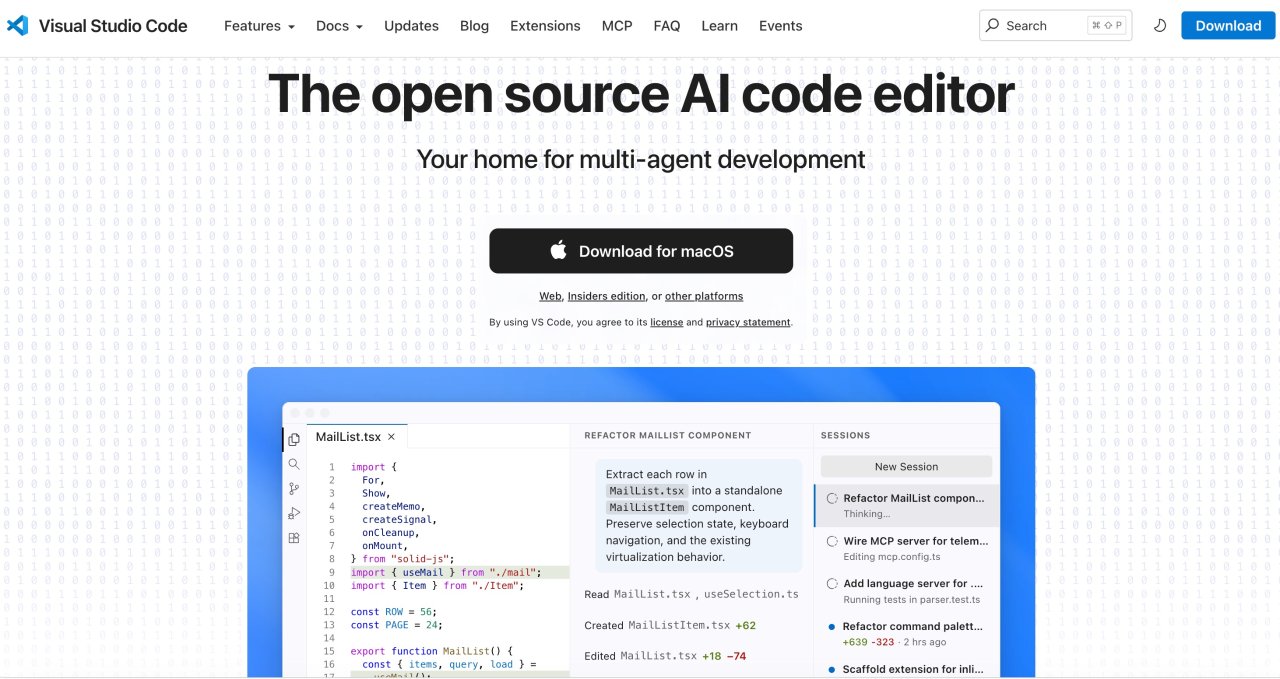Click the from "solid-js" code line
Viewport: 1280px width, 679px height.
(x=403, y=559)
